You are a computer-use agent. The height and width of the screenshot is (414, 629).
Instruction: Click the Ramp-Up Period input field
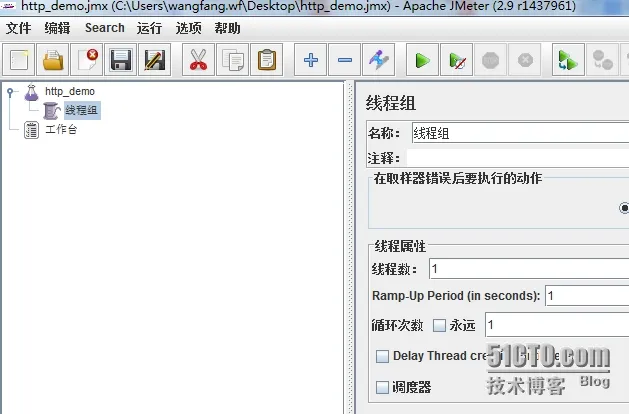(x=587, y=296)
